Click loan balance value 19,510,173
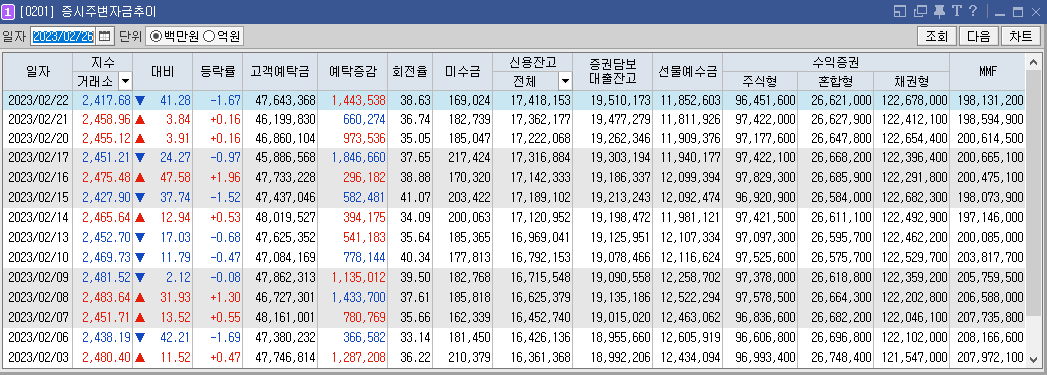1047x375 pixels. 620,100
